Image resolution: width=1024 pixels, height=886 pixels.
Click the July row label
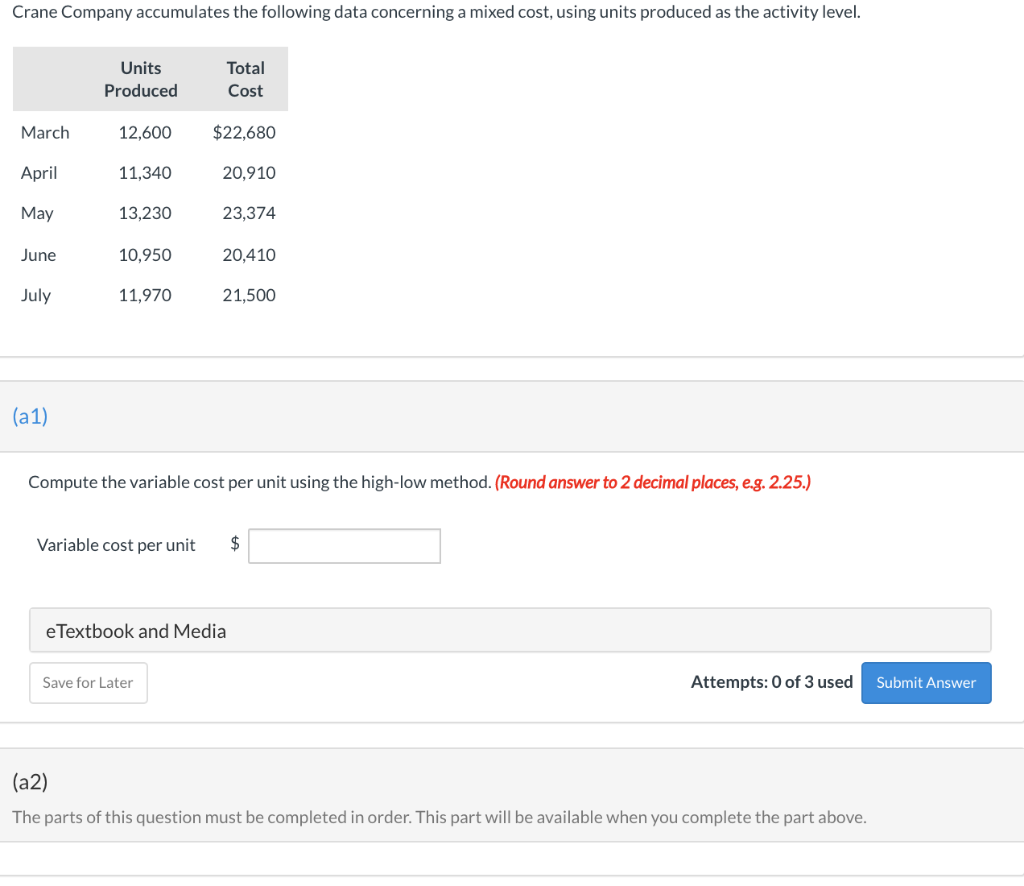tap(36, 295)
